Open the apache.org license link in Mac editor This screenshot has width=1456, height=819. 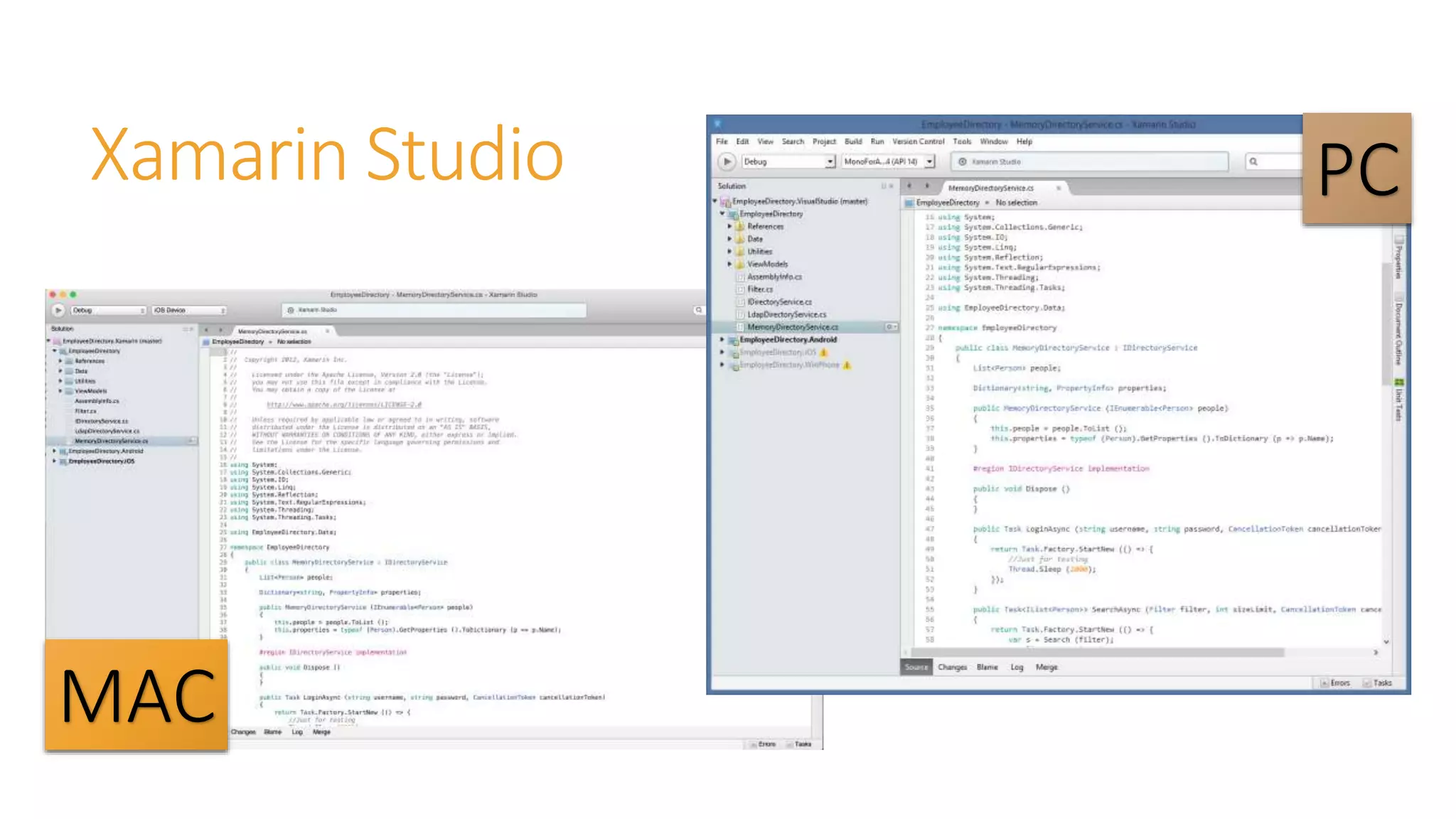coord(344,405)
